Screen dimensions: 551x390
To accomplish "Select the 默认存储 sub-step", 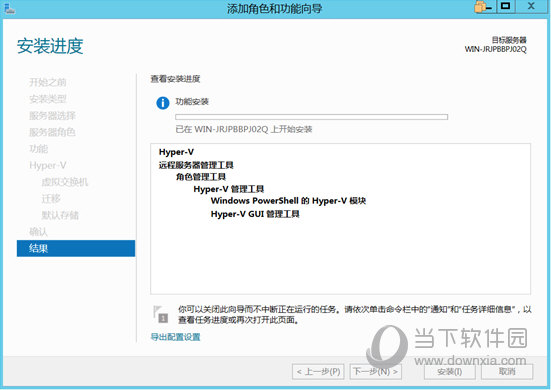I will click(60, 215).
